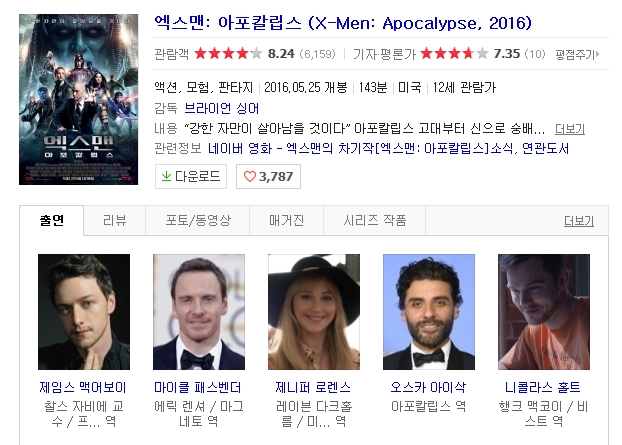
Task: Expand plot summary with 더보기 link
Action: (x=570, y=129)
